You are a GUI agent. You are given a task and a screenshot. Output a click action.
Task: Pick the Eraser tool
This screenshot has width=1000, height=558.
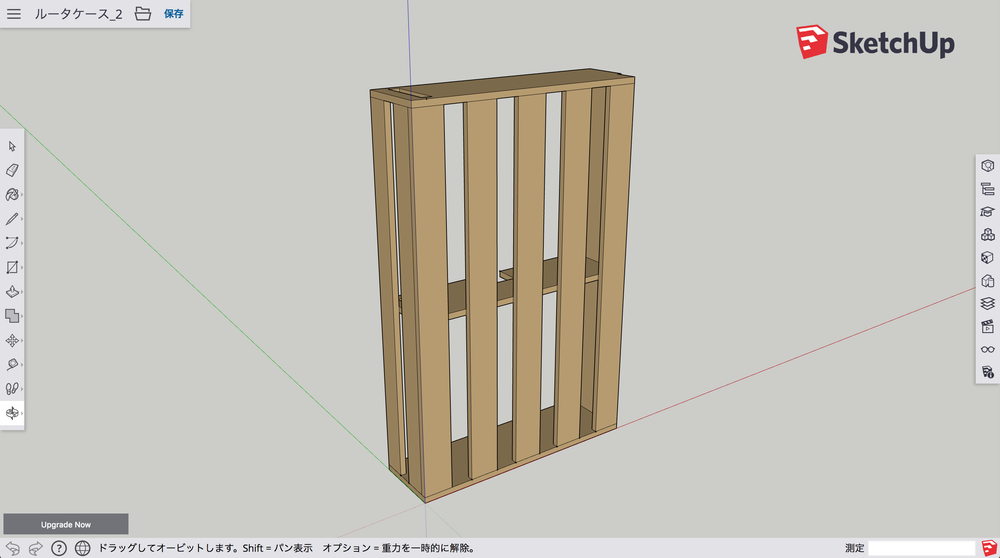tap(11, 170)
